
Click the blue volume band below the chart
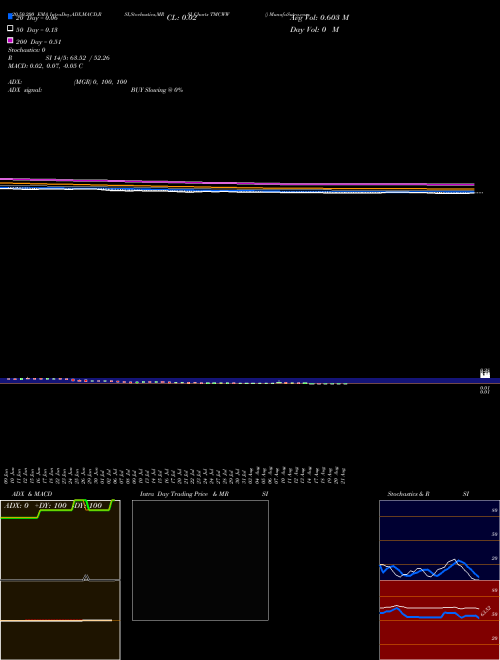pyautogui.click(x=250, y=381)
